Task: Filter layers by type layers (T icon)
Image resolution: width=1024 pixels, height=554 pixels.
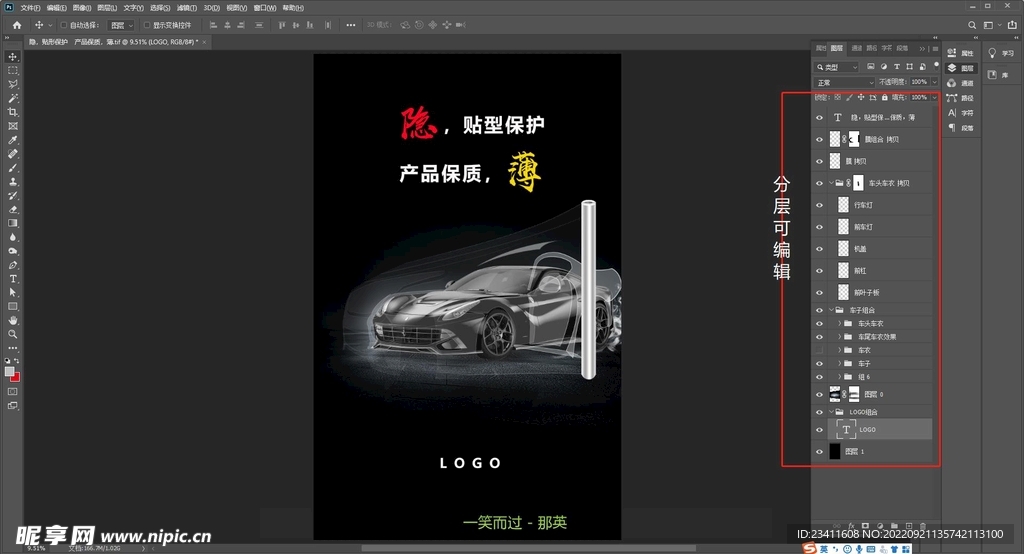Action: tap(897, 67)
